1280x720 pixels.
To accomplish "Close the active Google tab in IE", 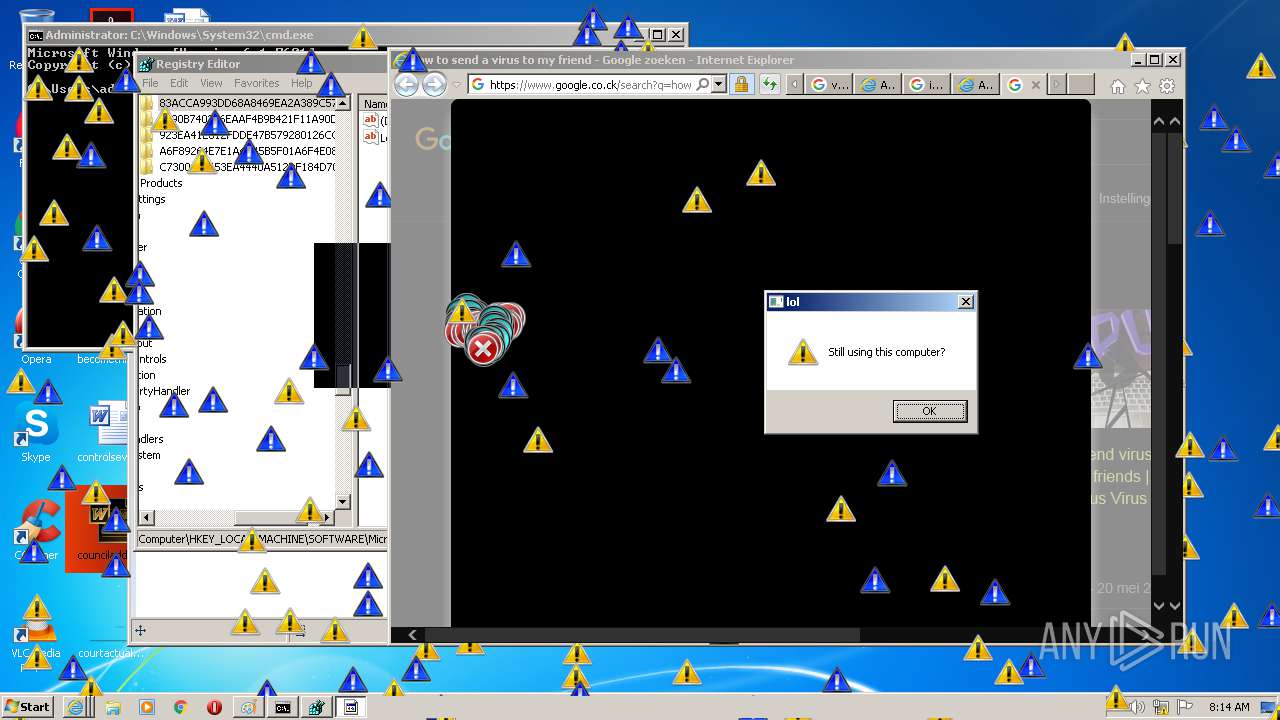I will point(1035,85).
